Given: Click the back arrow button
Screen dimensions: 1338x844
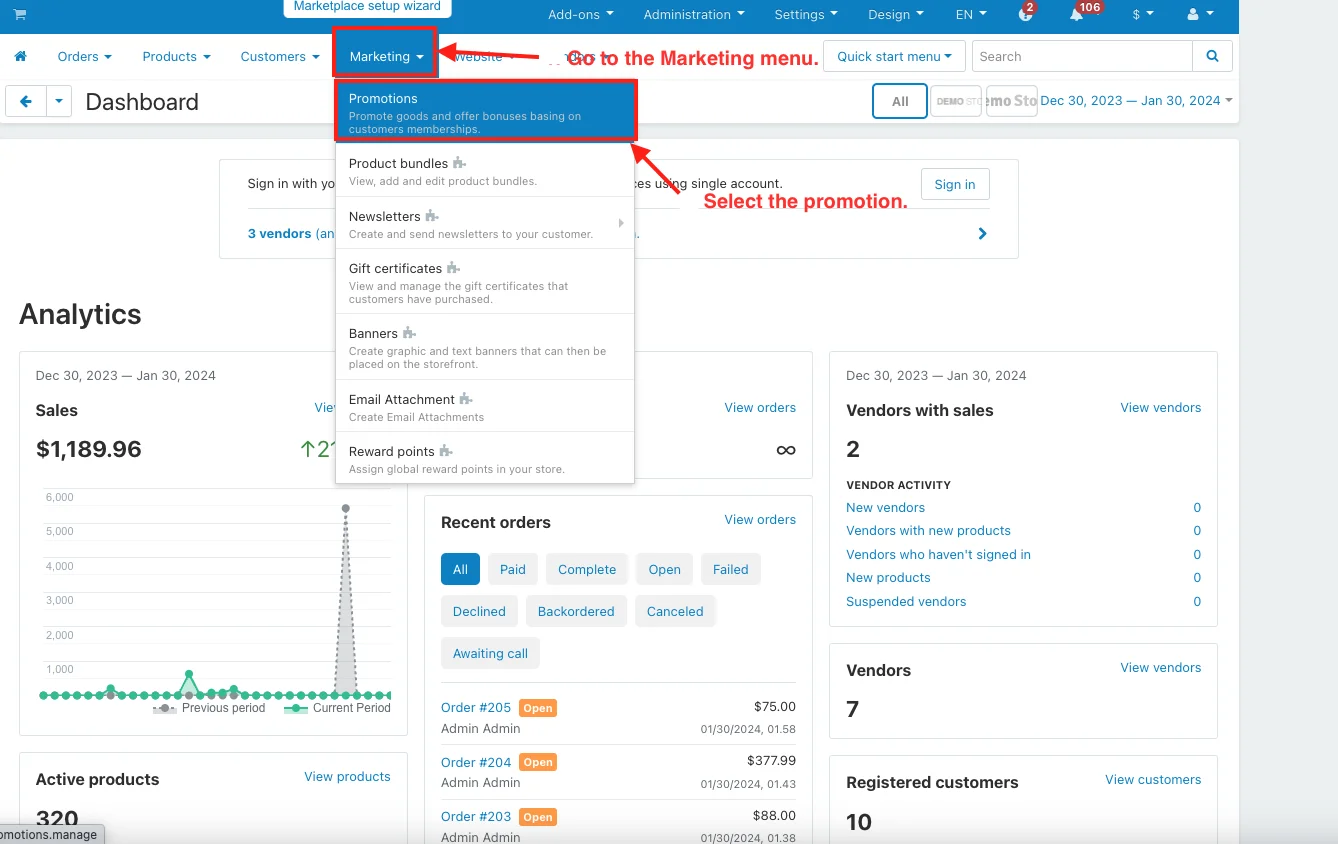Looking at the screenshot, I should click(26, 102).
